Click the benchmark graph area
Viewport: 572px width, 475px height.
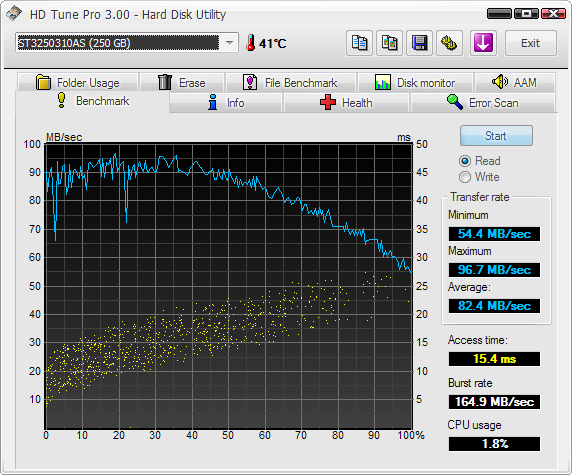[228, 286]
